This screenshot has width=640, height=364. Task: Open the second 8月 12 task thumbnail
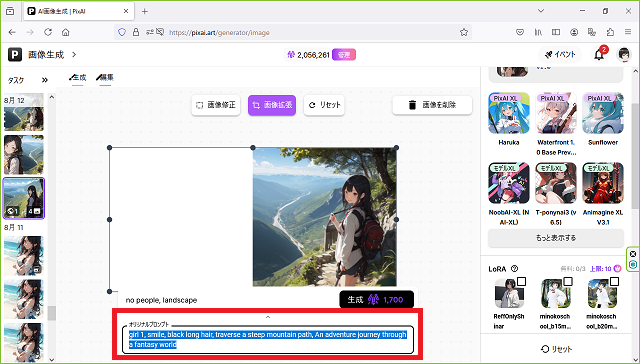click(x=24, y=155)
